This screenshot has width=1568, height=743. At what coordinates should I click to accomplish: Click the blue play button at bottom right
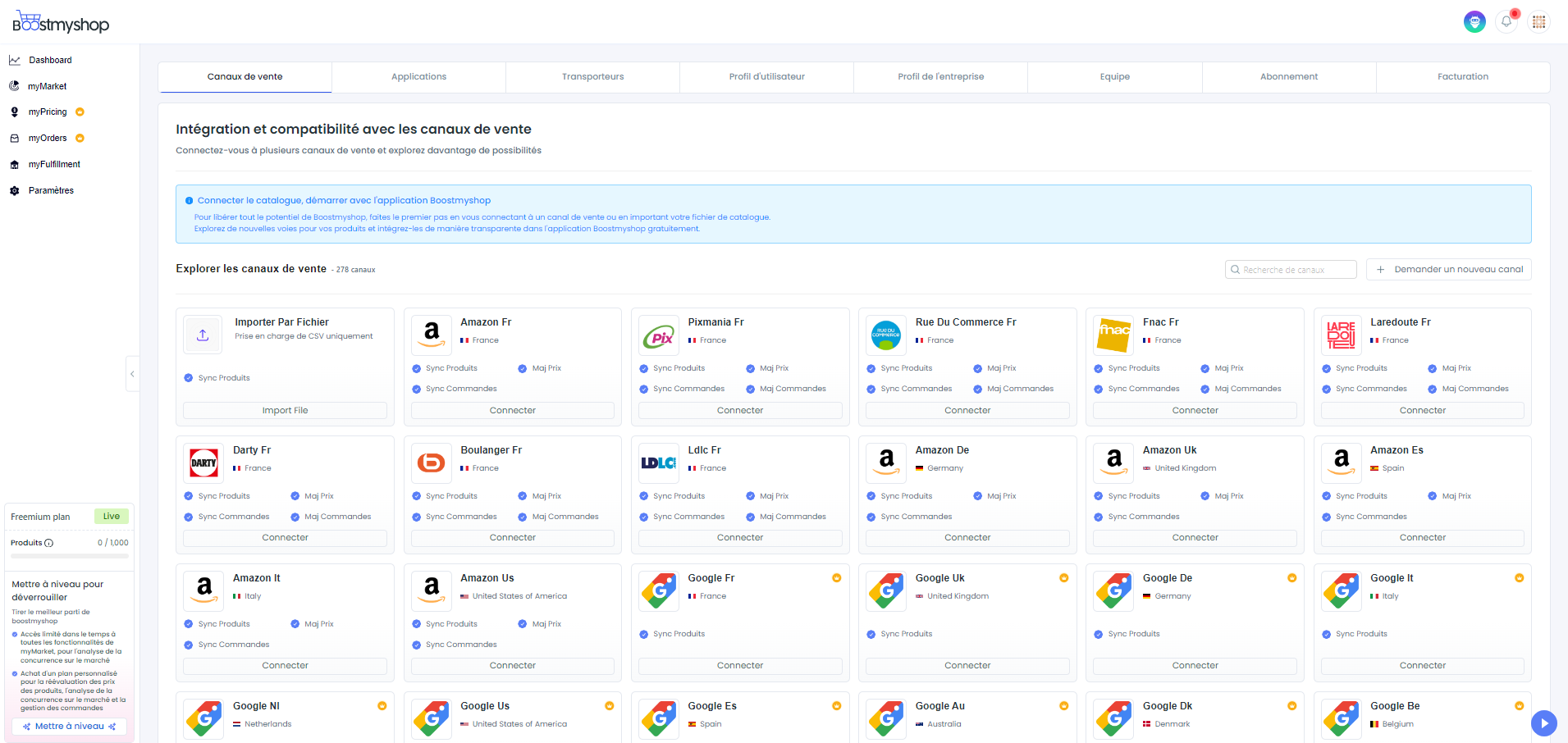[x=1544, y=723]
